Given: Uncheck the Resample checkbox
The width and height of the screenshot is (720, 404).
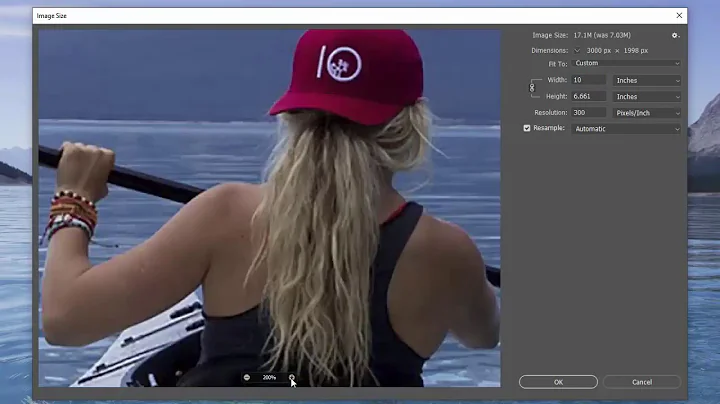Looking at the screenshot, I should 527,128.
